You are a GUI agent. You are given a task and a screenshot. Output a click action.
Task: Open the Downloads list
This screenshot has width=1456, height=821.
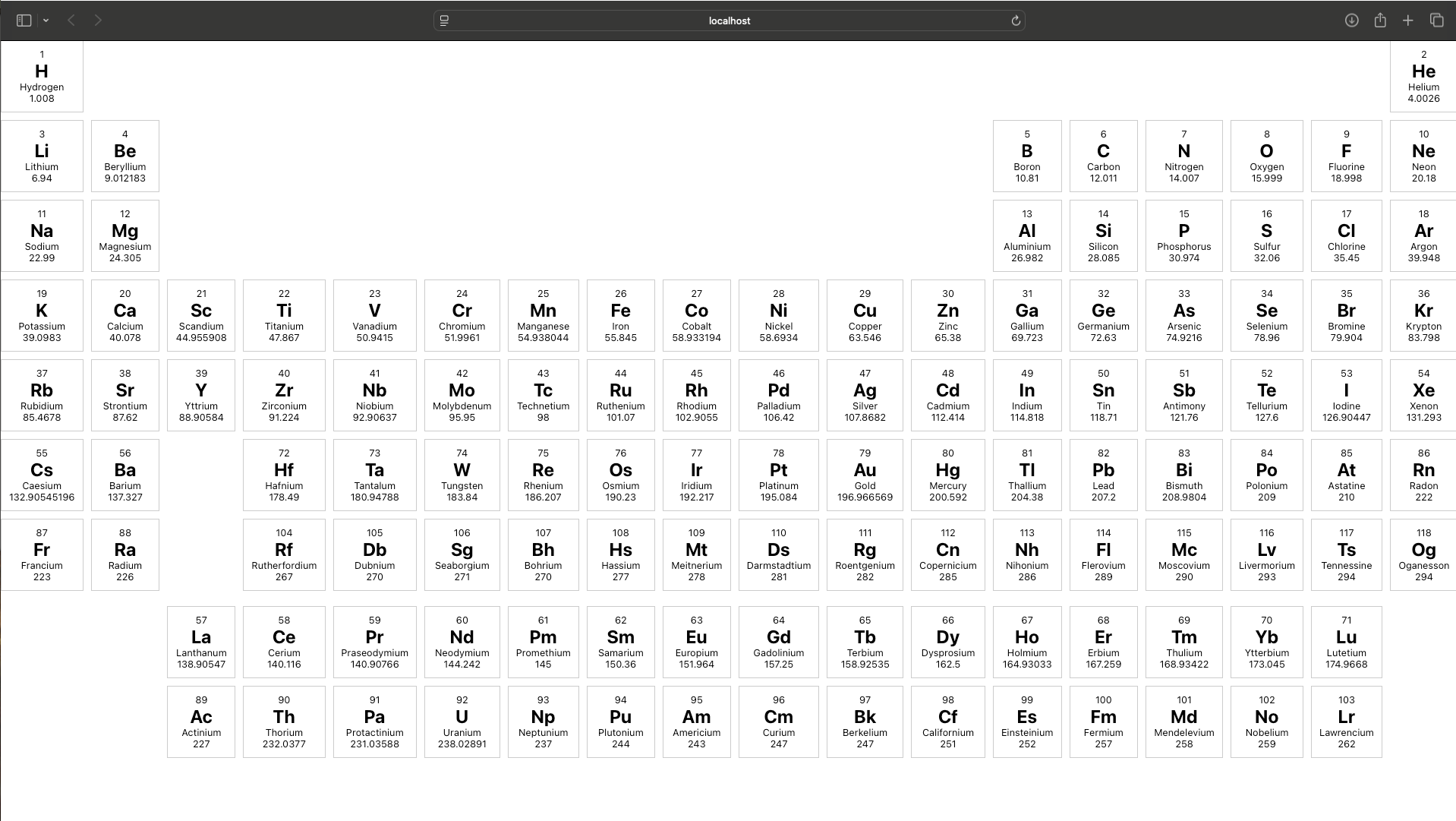1351,21
